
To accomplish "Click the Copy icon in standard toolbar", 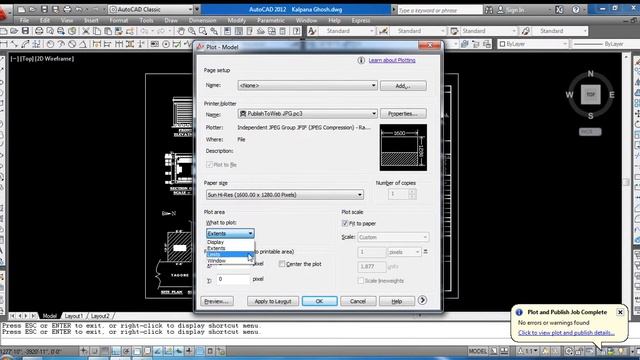I will [97, 31].
